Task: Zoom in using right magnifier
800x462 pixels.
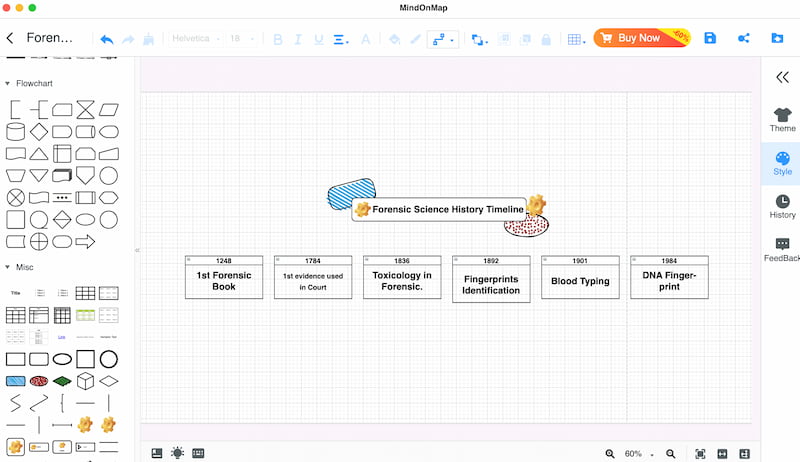Action: pyautogui.click(x=670, y=453)
